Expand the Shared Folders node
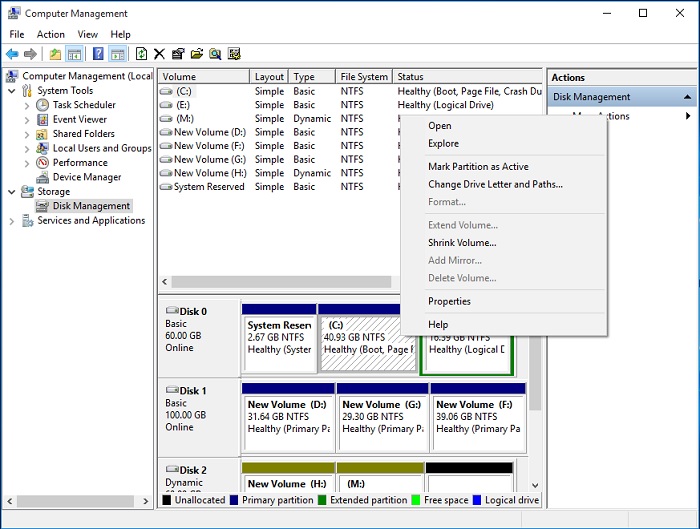Image resolution: width=700 pixels, height=529 pixels. click(x=27, y=134)
